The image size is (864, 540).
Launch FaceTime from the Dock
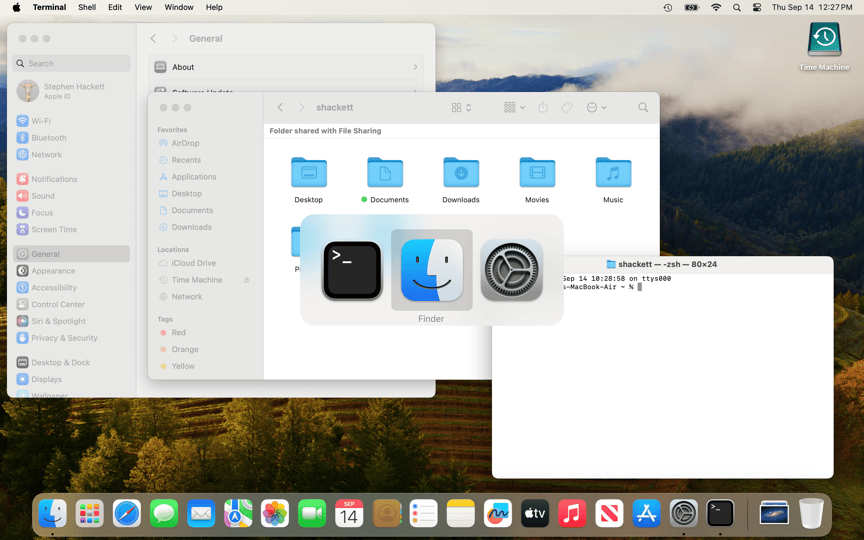(312, 514)
